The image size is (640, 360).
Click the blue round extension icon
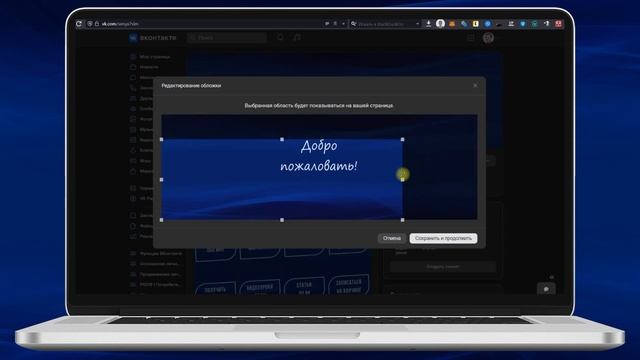pos(487,24)
